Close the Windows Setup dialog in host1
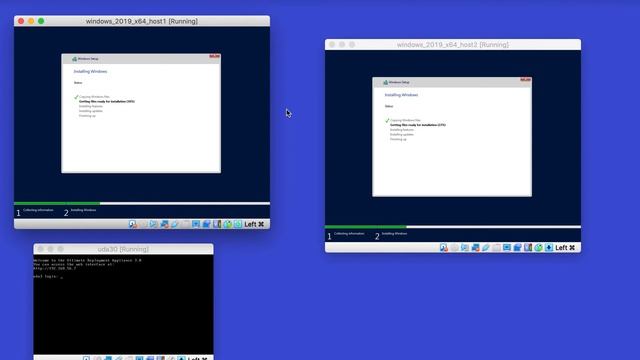Screen dimensions: 640x360 [x=215, y=56]
